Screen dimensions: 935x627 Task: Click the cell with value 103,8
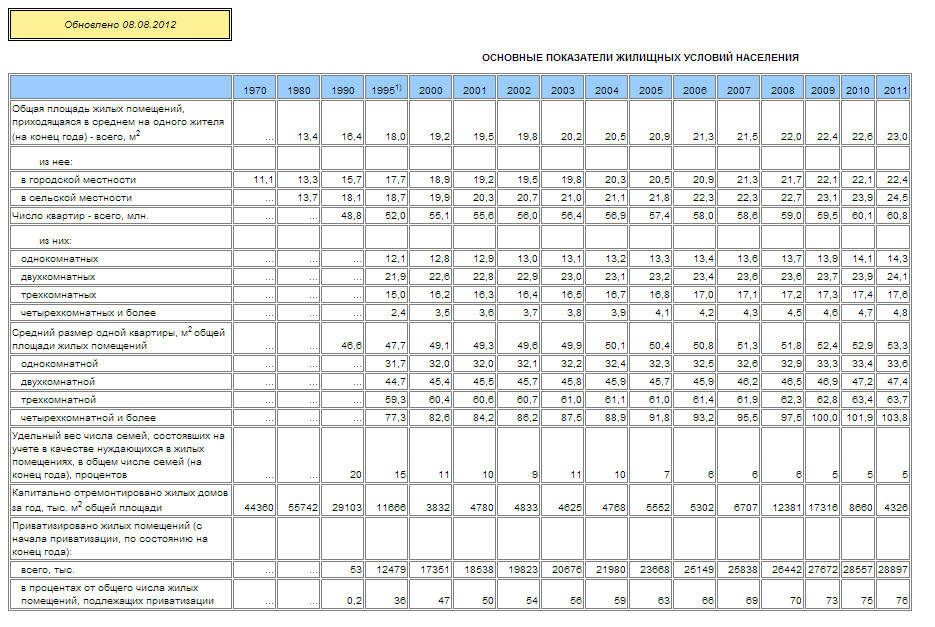pos(893,418)
